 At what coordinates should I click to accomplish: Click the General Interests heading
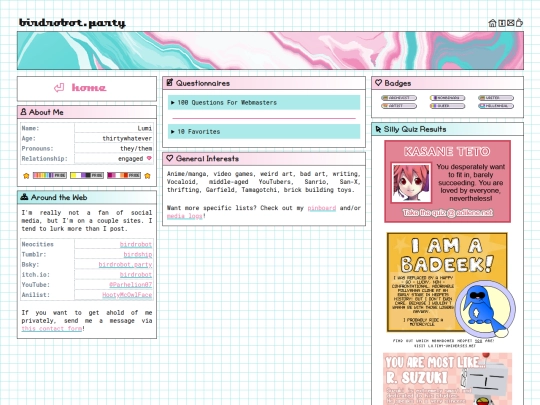207,158
